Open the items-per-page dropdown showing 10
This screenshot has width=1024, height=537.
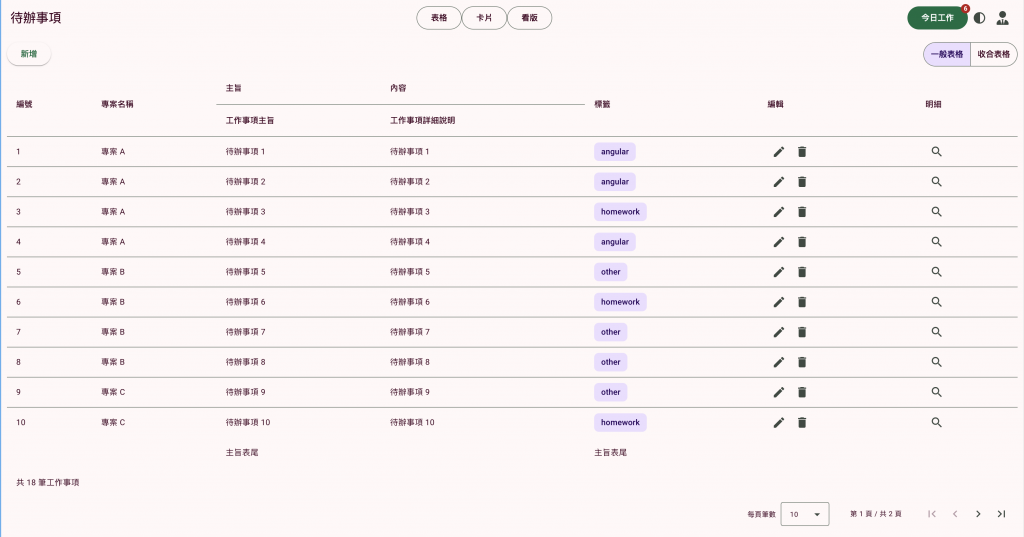coord(805,514)
